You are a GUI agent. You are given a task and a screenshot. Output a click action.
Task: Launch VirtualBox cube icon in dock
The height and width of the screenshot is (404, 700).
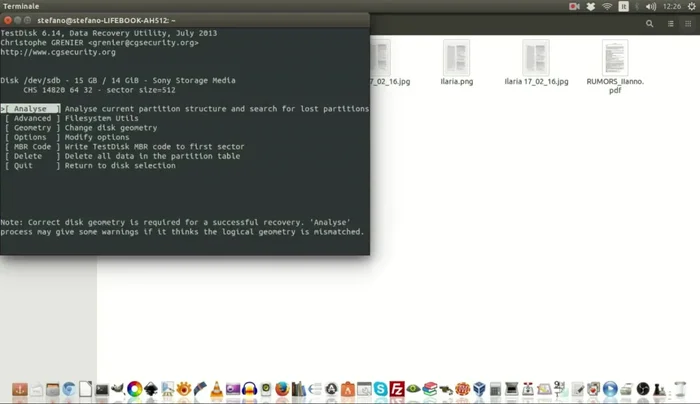(x=479, y=389)
